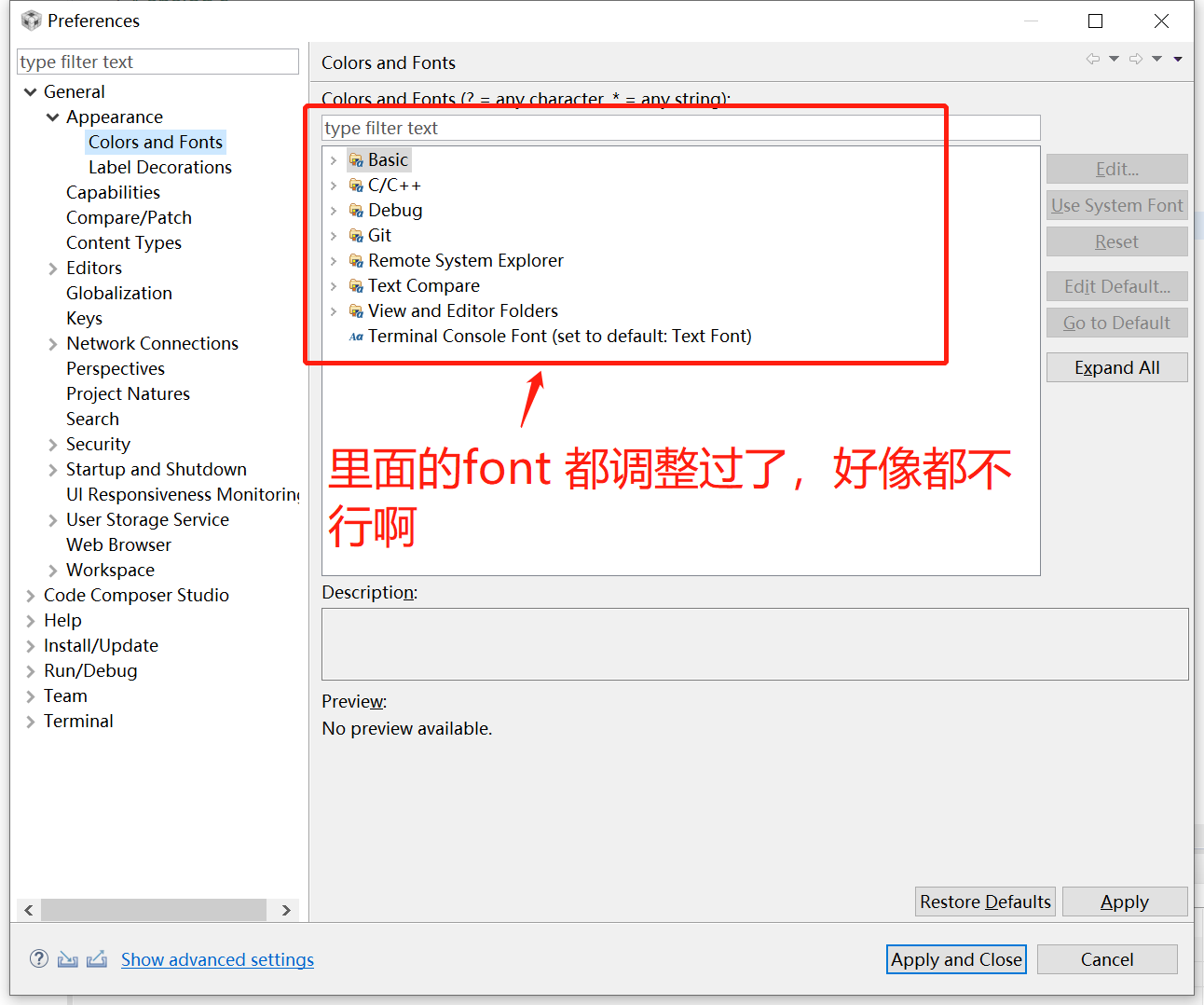Open the Globalization preference page
The width and height of the screenshot is (1204, 1005).
pos(119,293)
